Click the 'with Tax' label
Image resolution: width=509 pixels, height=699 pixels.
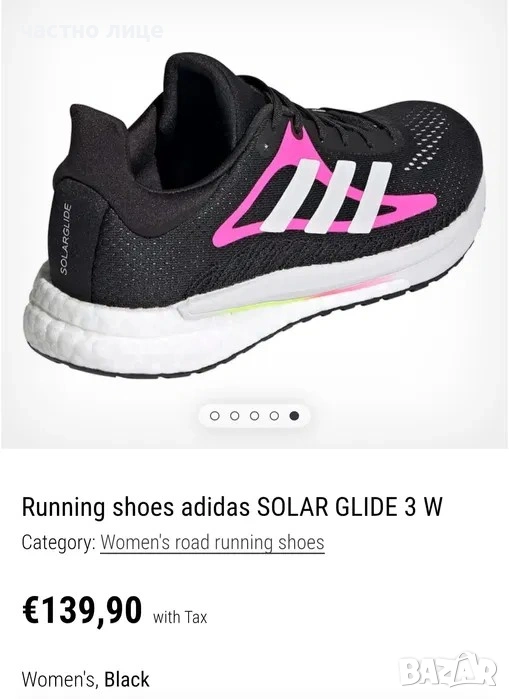pyautogui.click(x=180, y=617)
